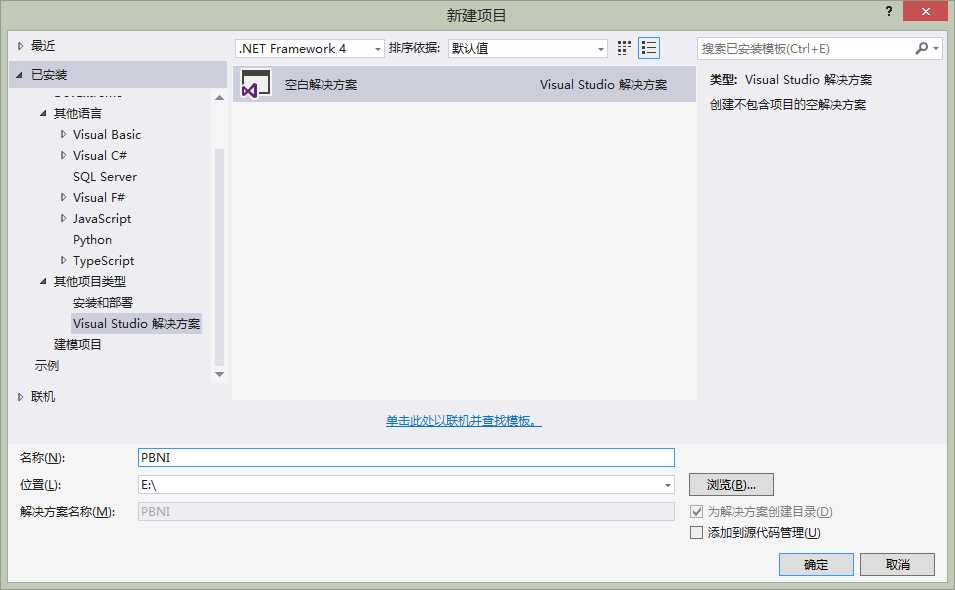Screen dimensions: 955x590
Task: Select Python in the tree
Action: click(93, 240)
